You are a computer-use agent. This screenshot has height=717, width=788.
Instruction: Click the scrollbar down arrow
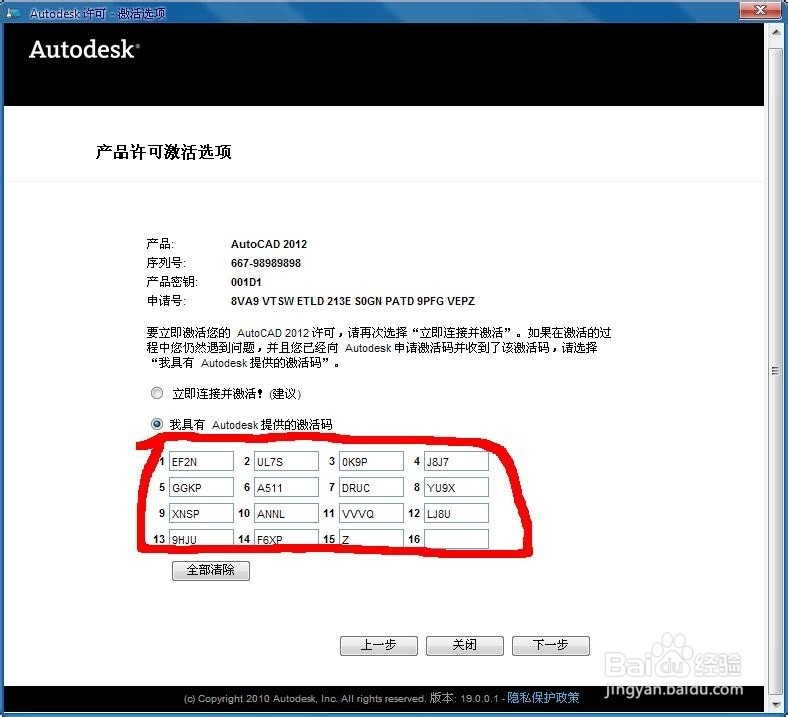pos(775,703)
